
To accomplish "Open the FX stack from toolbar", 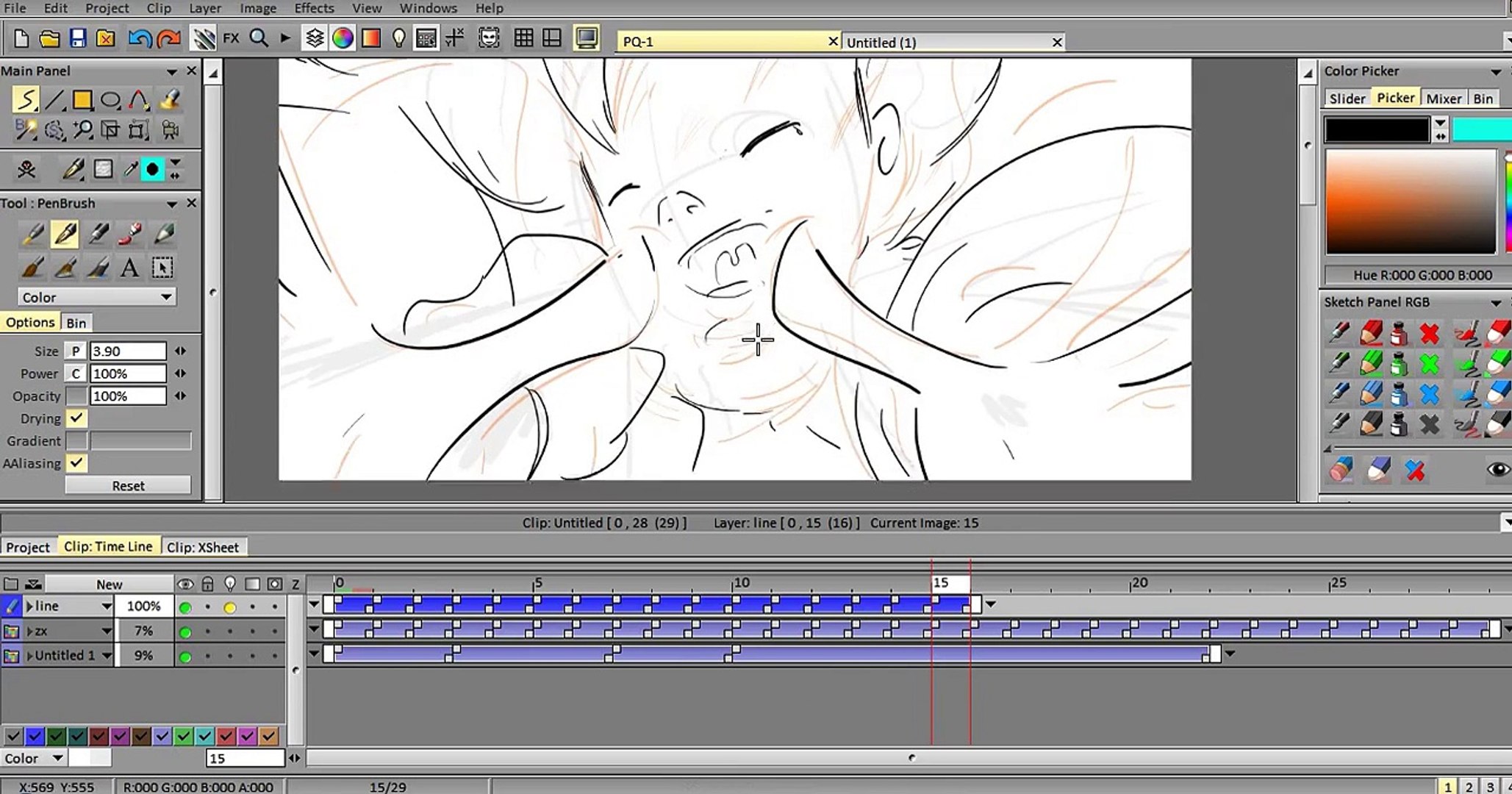I will pos(231,38).
